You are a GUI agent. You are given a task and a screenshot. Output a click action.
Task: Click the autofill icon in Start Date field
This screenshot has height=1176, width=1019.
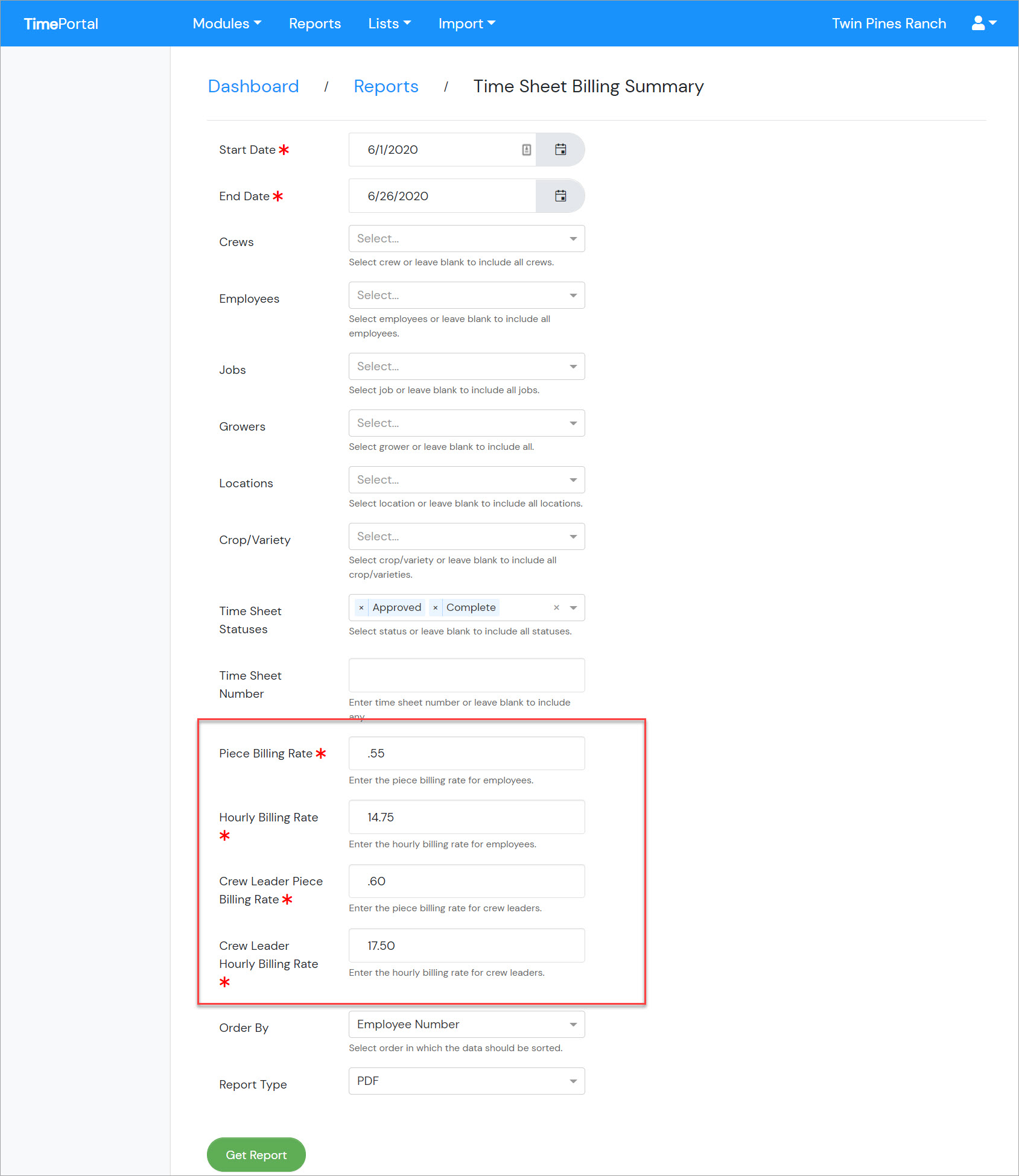coord(526,150)
